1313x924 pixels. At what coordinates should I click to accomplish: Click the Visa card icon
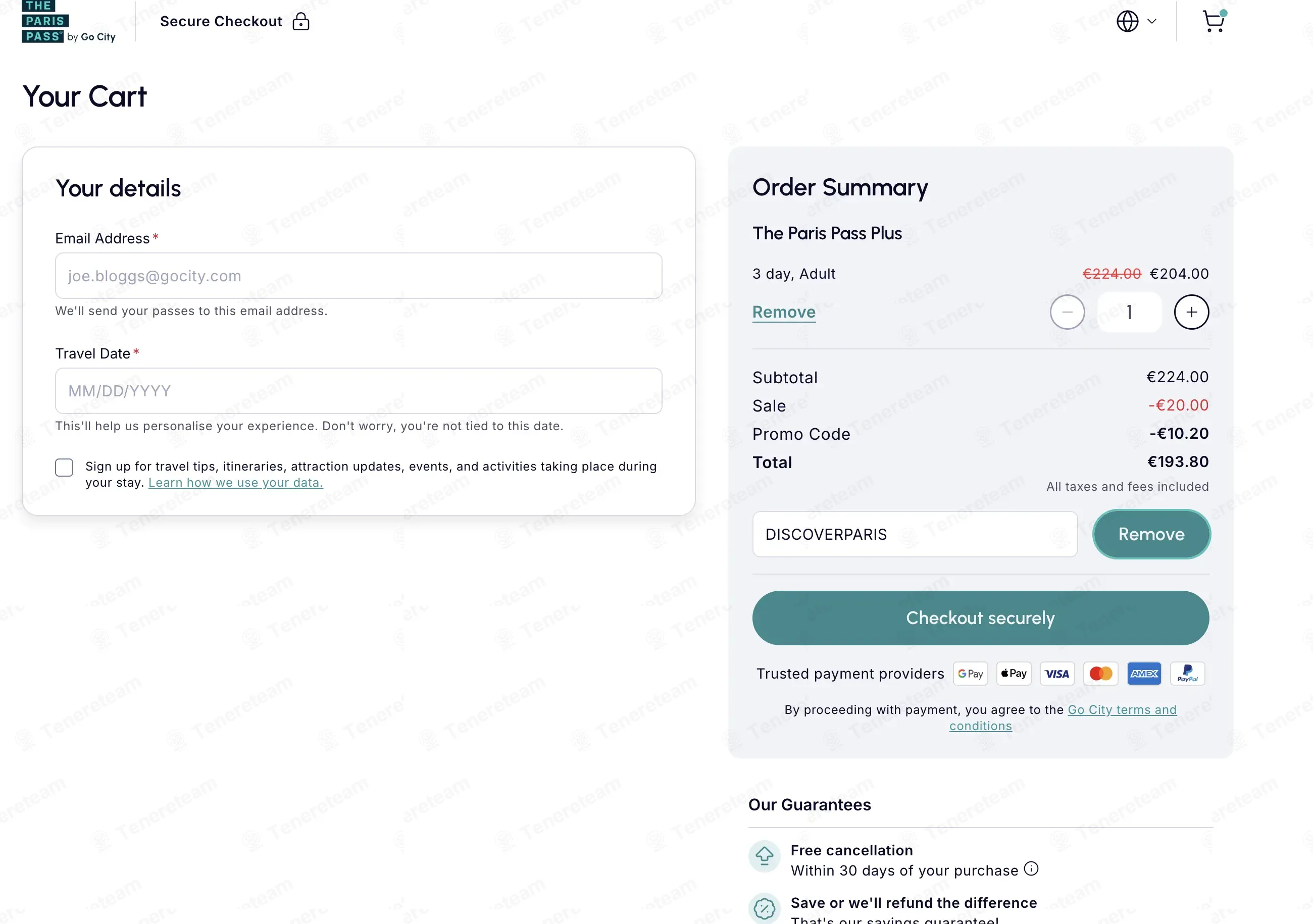(x=1057, y=674)
